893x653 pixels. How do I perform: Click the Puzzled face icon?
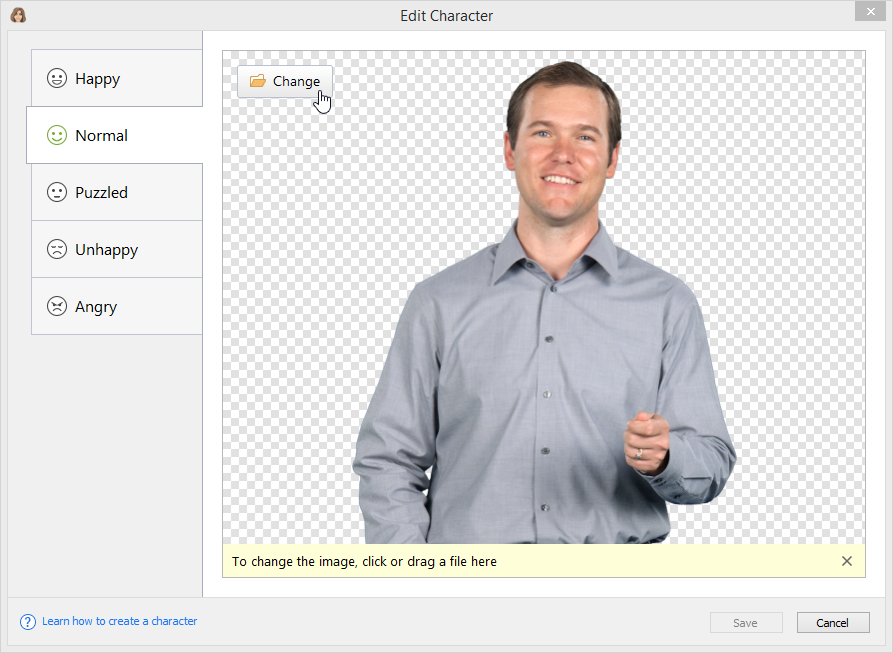click(57, 192)
